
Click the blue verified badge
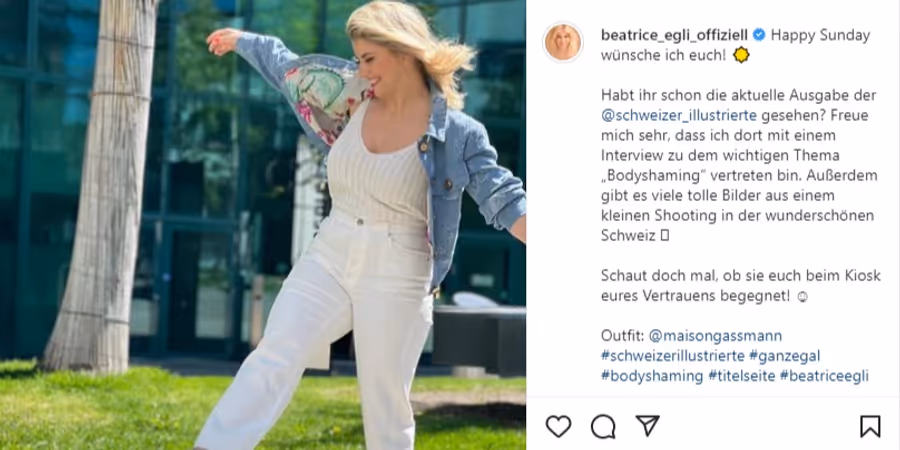pos(759,35)
